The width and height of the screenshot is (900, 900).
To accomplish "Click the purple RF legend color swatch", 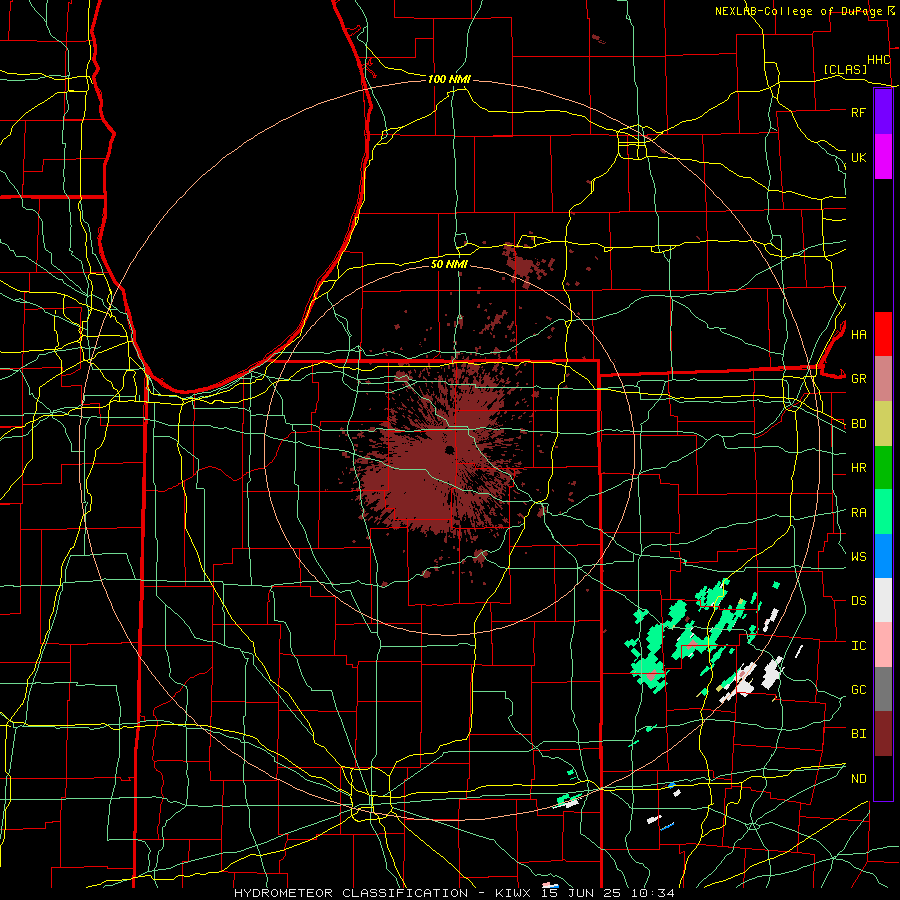I will (x=883, y=112).
